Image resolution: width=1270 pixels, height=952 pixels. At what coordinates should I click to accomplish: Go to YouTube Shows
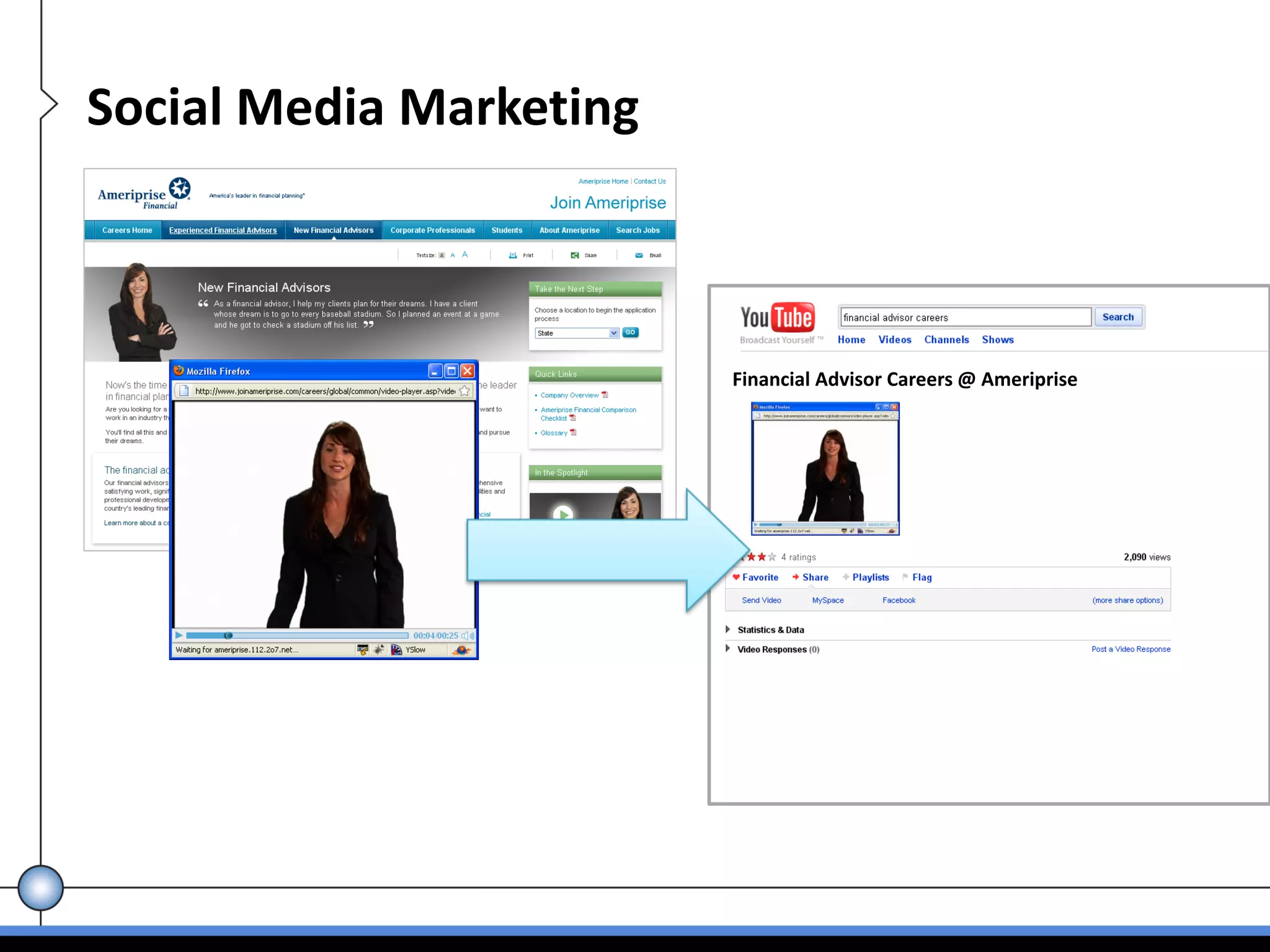pyautogui.click(x=998, y=340)
